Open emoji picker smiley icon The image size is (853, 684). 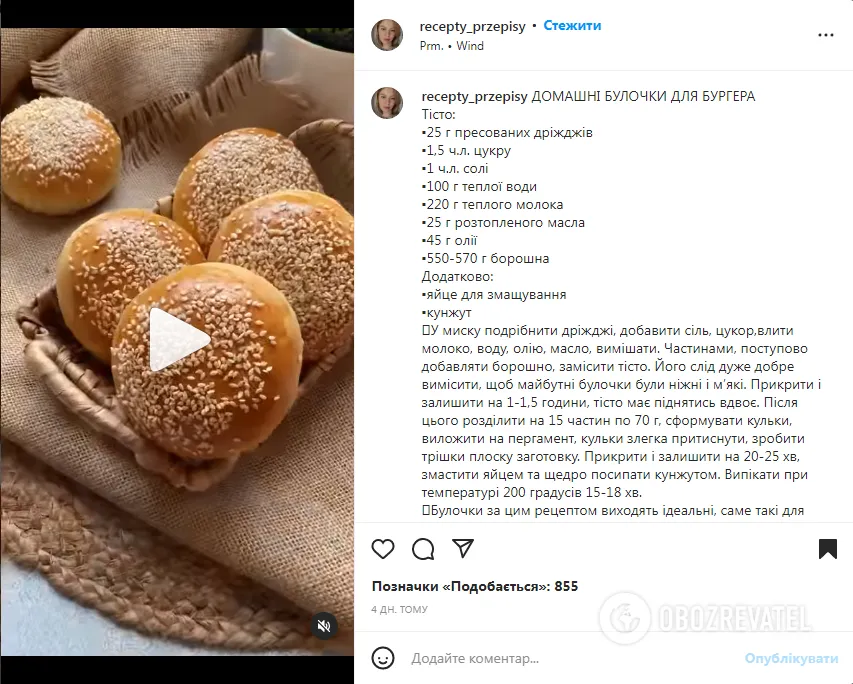pyautogui.click(x=383, y=658)
